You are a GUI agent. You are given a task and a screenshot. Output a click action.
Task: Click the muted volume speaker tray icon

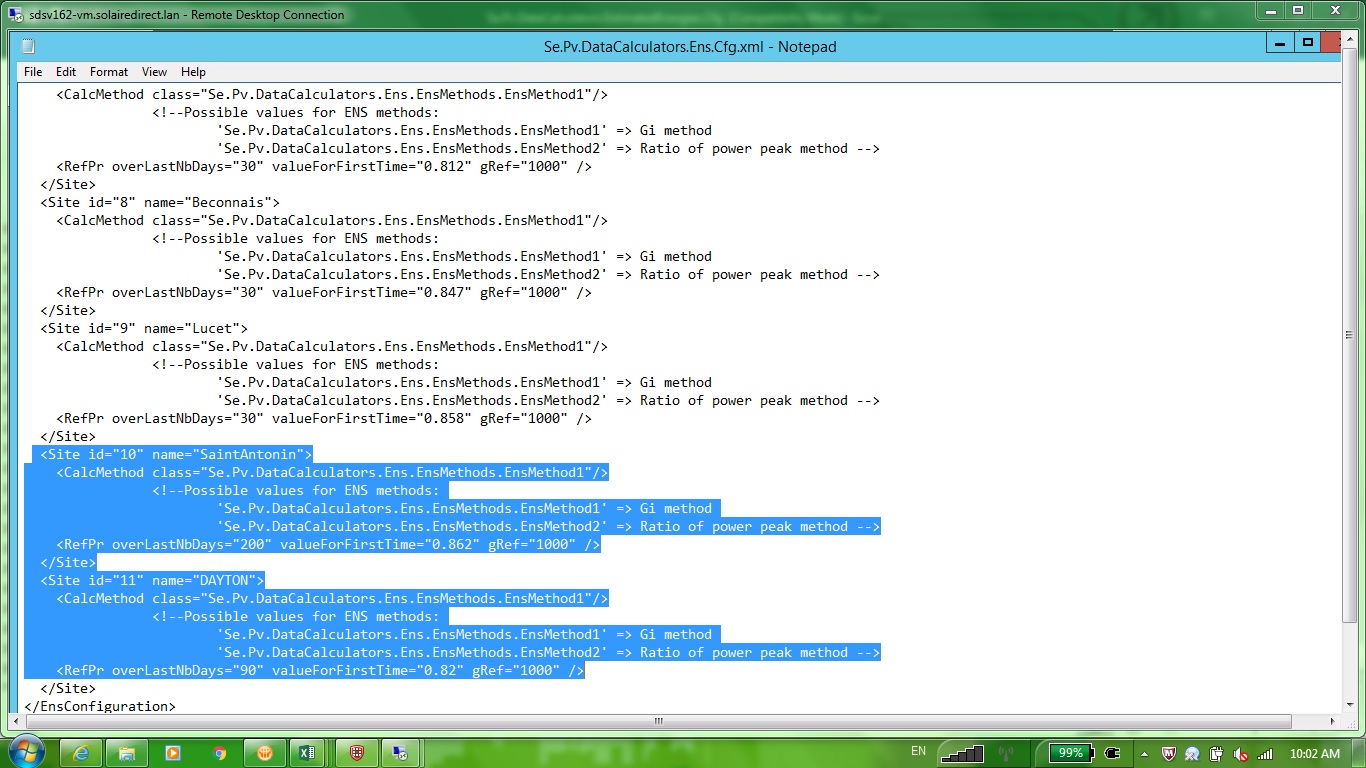[1240, 753]
